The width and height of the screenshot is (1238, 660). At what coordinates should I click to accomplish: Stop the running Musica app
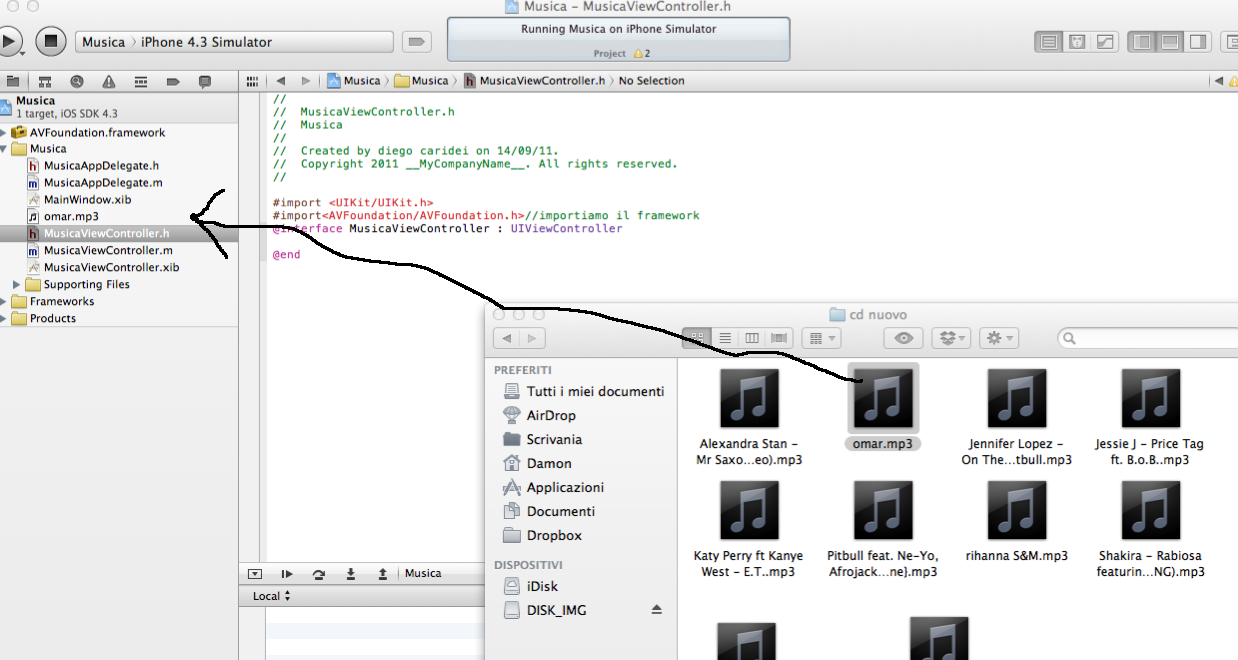(51, 41)
